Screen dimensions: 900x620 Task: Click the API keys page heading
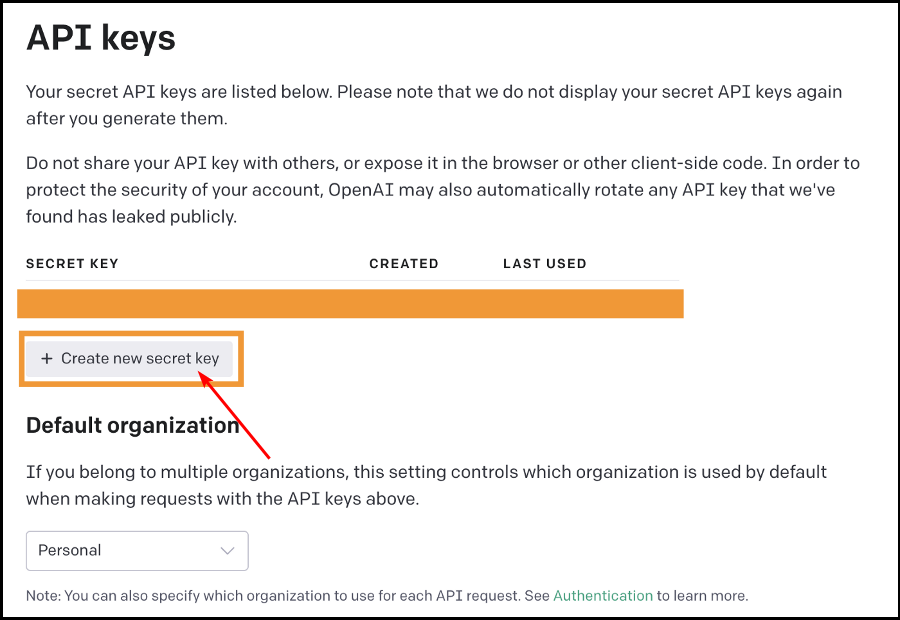click(x=100, y=38)
